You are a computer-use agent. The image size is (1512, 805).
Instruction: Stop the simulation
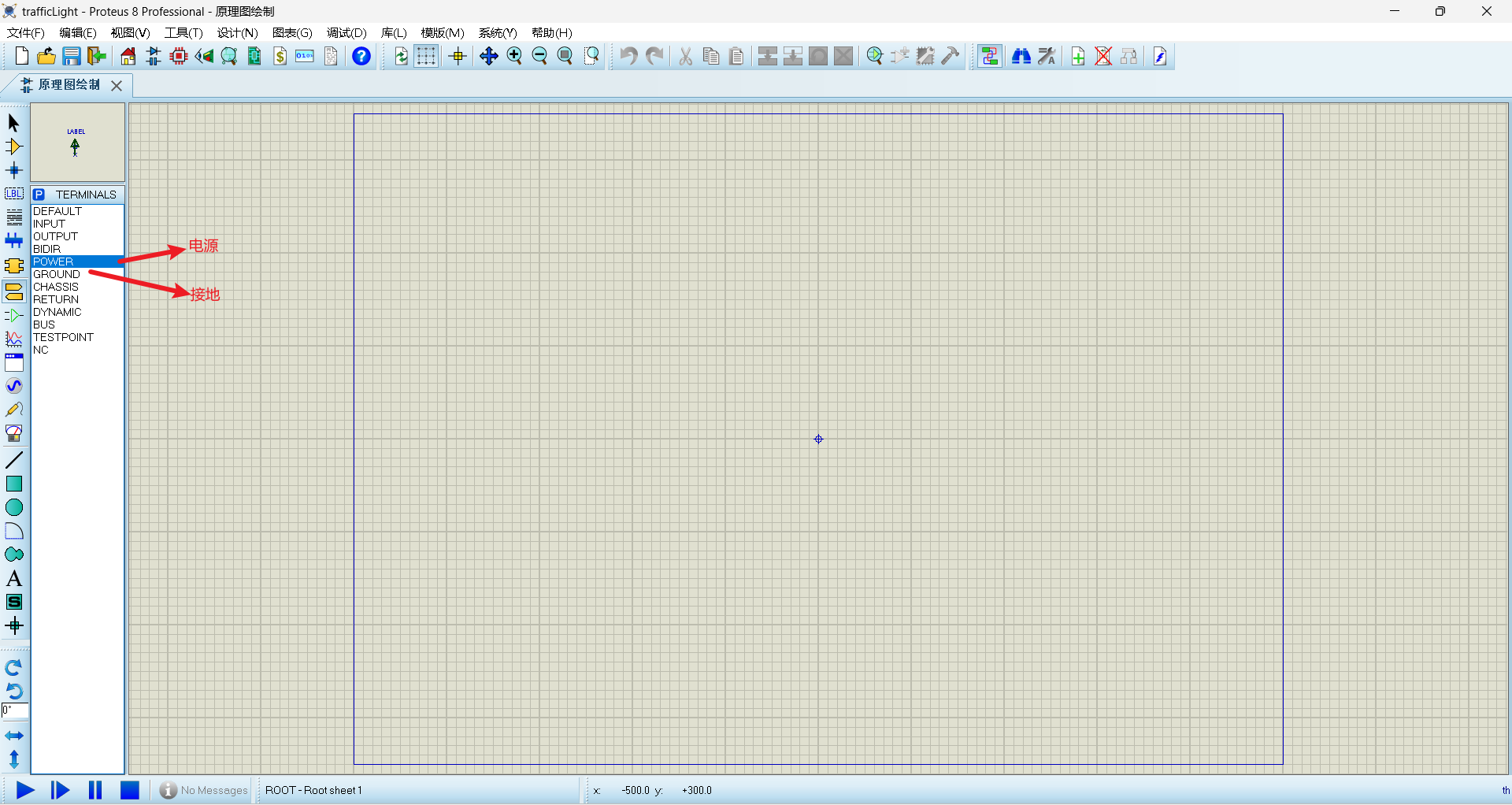point(130,790)
